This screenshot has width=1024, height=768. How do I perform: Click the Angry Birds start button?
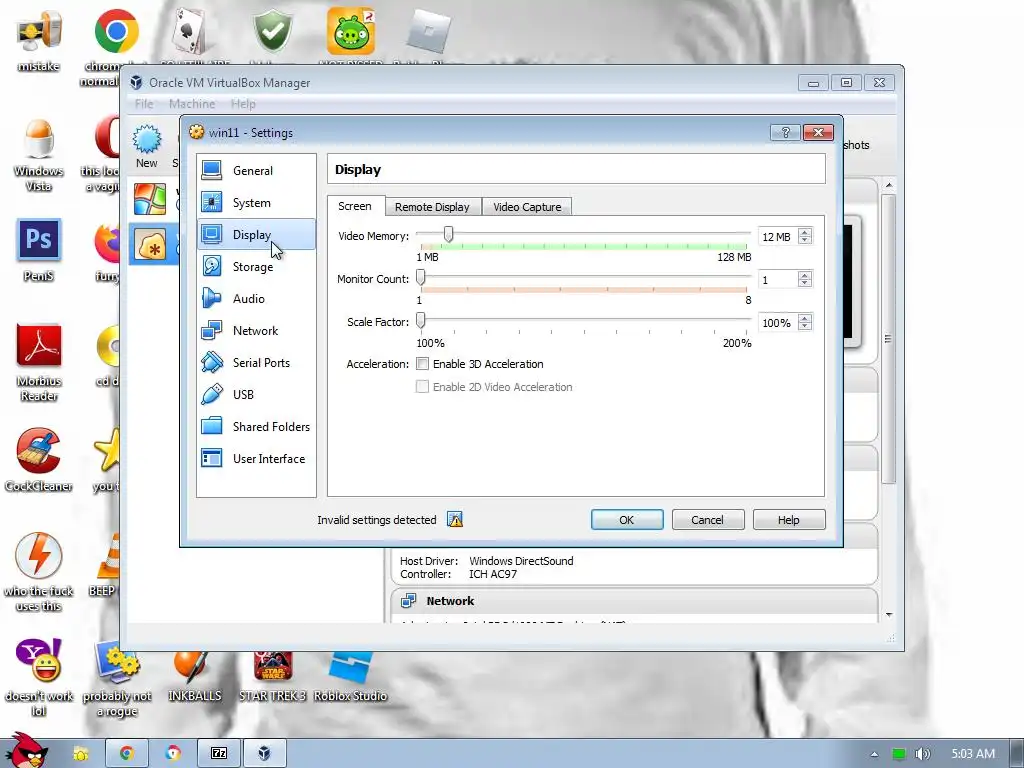tap(27, 751)
